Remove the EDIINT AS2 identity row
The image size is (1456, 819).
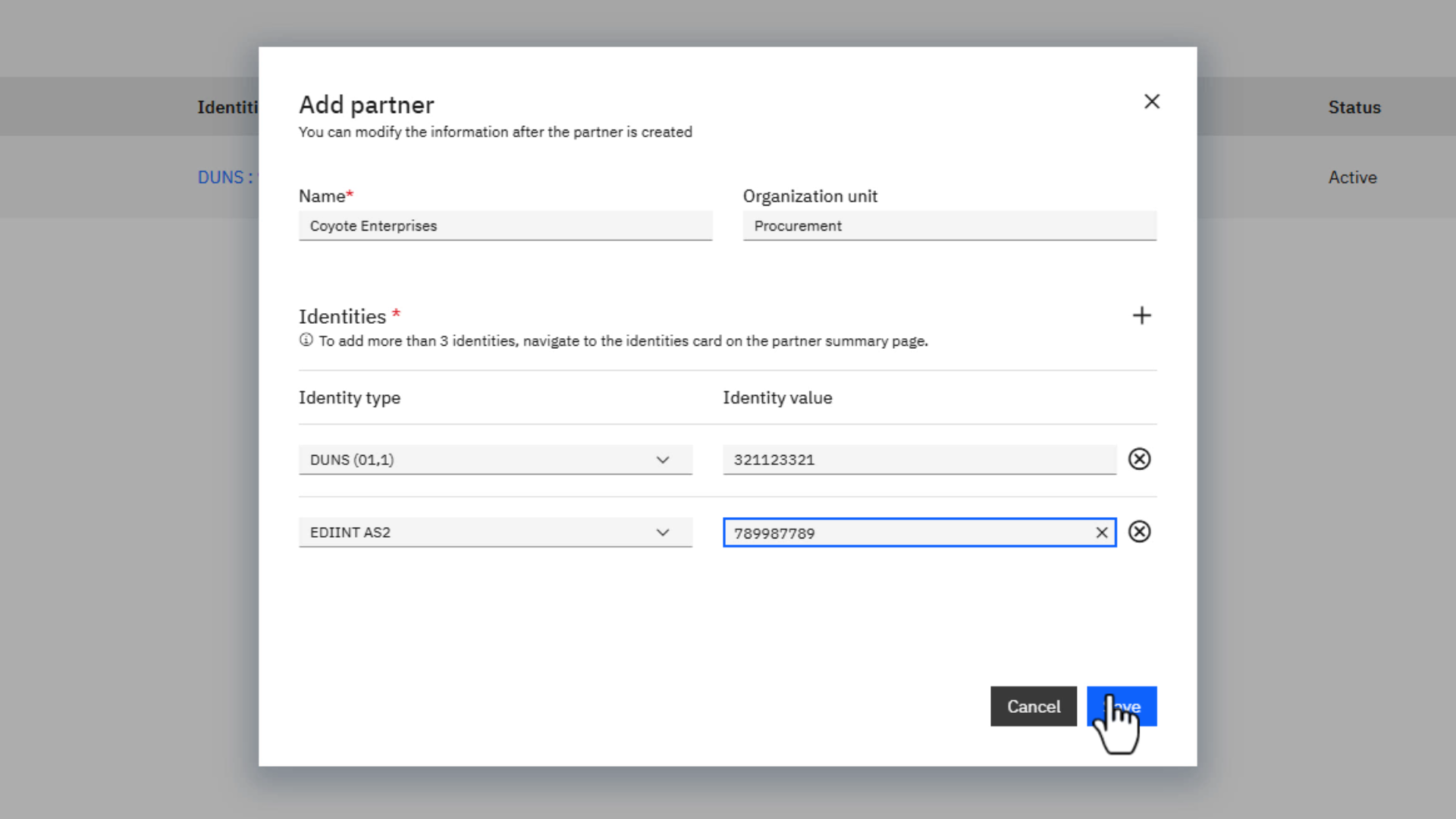pyautogui.click(x=1139, y=532)
